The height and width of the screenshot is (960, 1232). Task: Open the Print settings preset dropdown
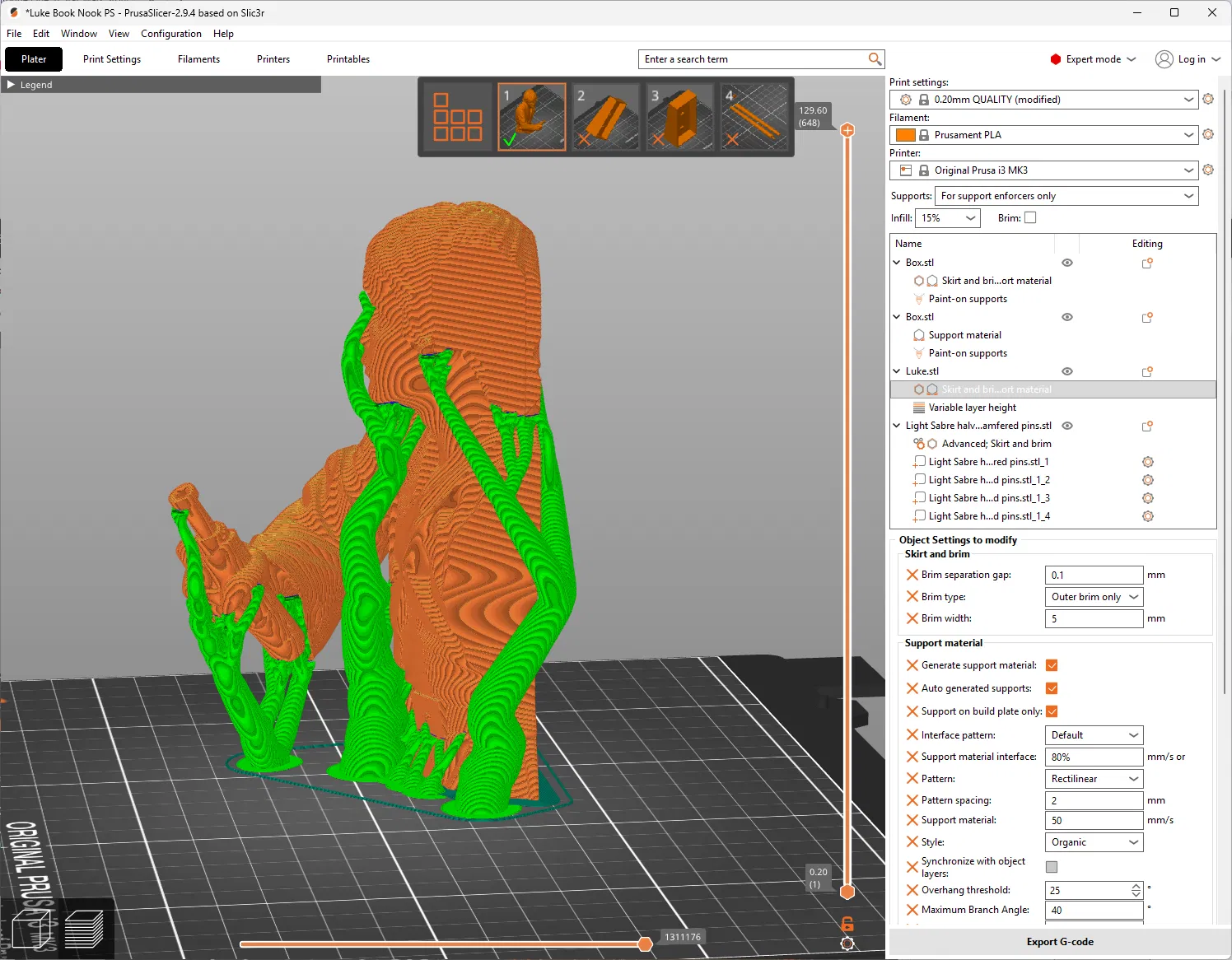(1044, 100)
